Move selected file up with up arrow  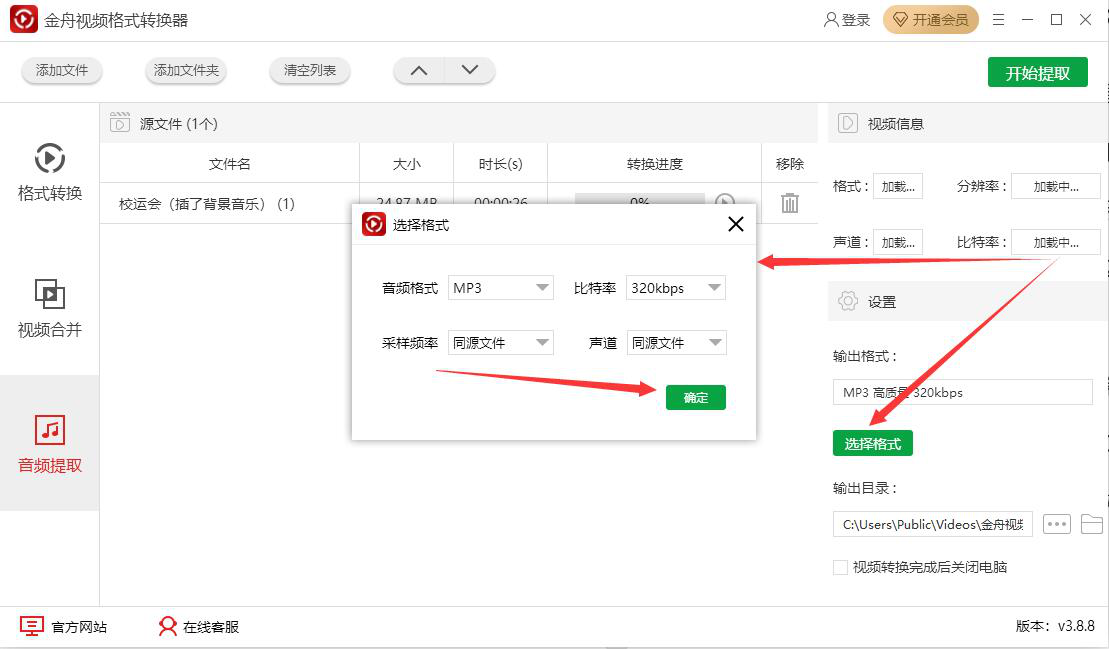419,70
